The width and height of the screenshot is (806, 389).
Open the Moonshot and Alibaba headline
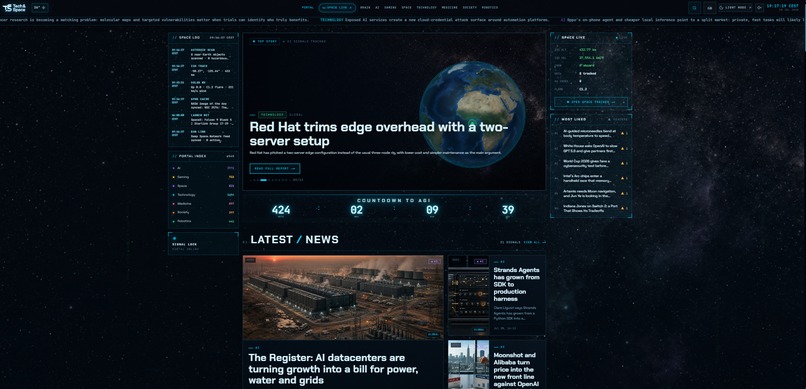coord(516,369)
